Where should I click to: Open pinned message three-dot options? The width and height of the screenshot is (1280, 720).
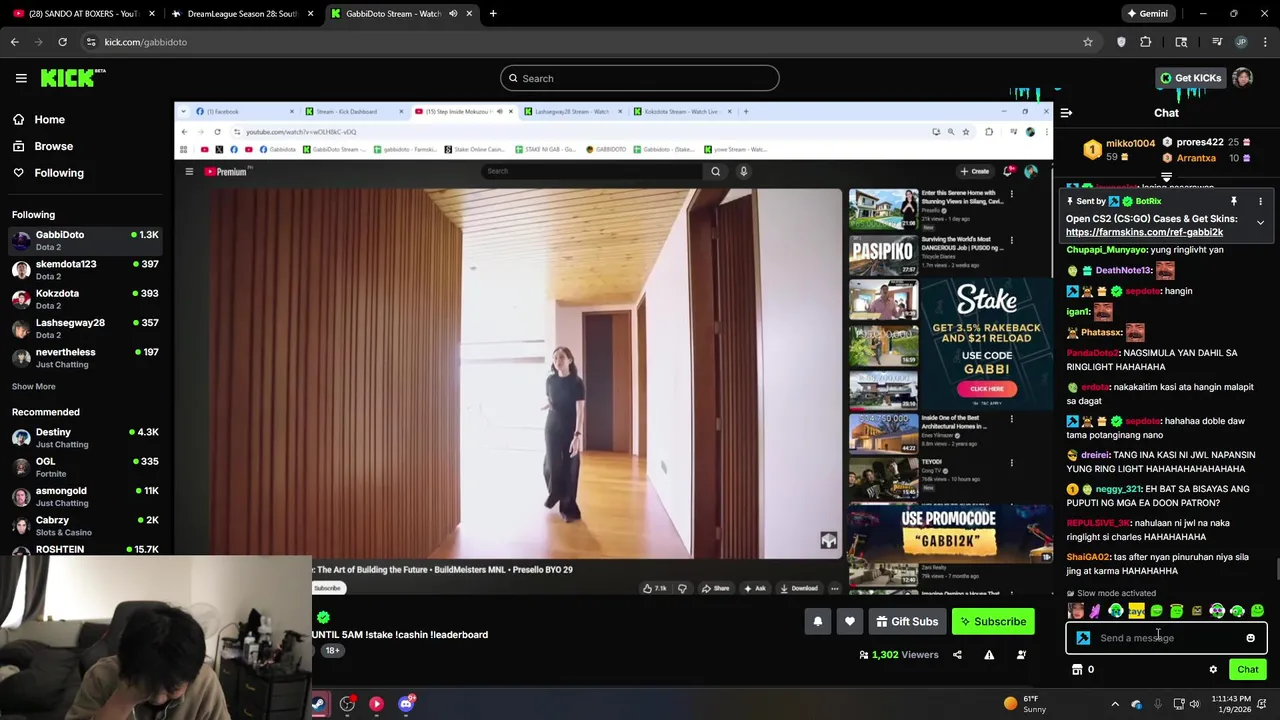pos(1260,201)
